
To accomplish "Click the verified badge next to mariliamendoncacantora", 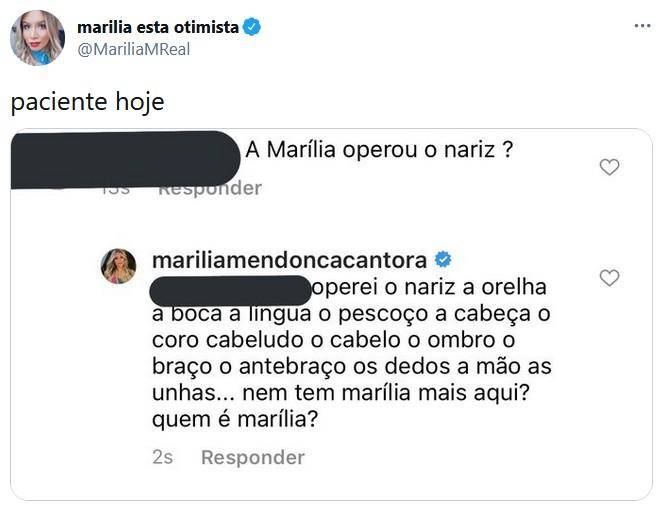I will coord(442,260).
